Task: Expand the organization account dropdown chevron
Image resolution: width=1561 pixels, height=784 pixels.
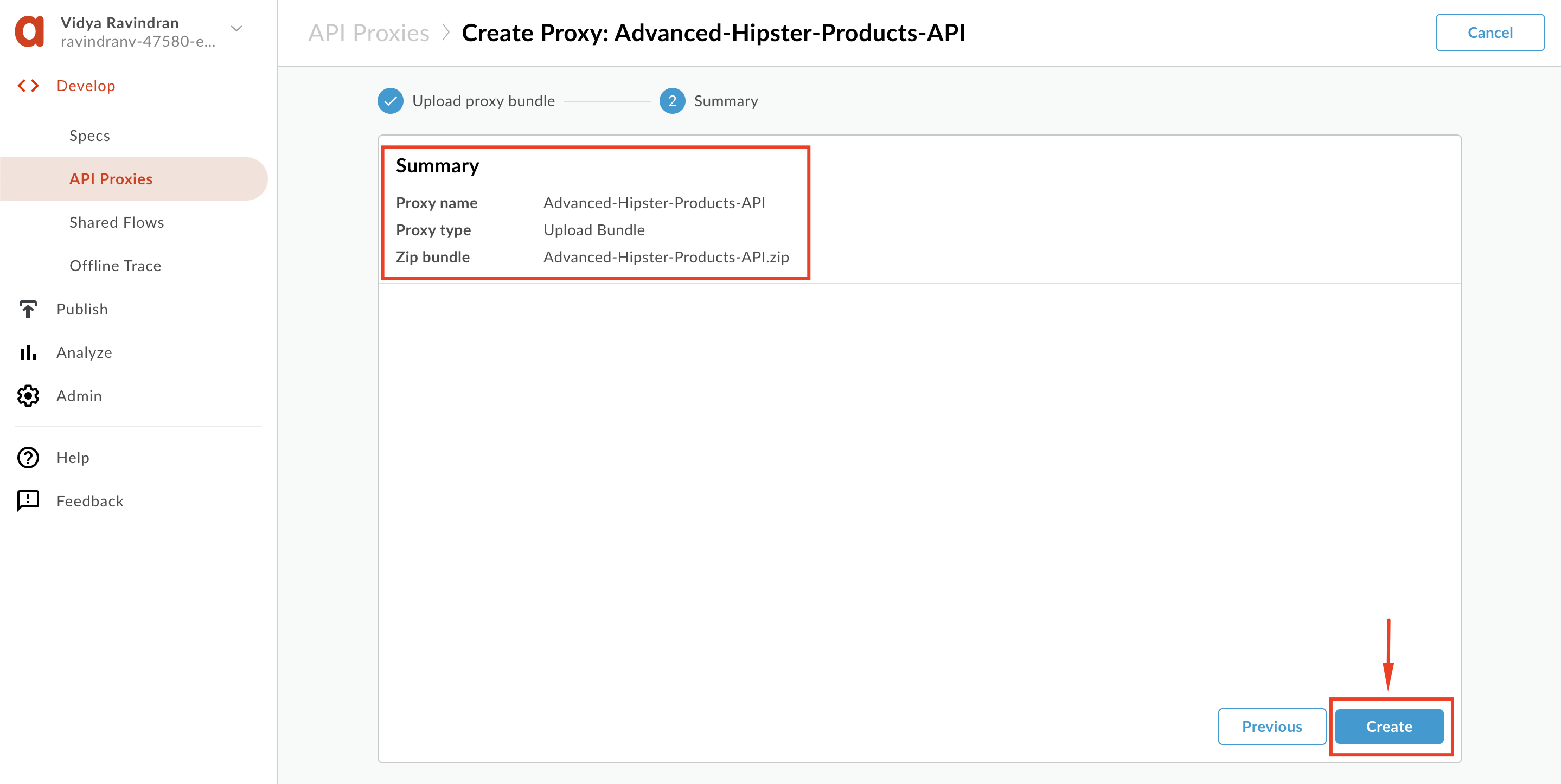Action: [x=237, y=29]
